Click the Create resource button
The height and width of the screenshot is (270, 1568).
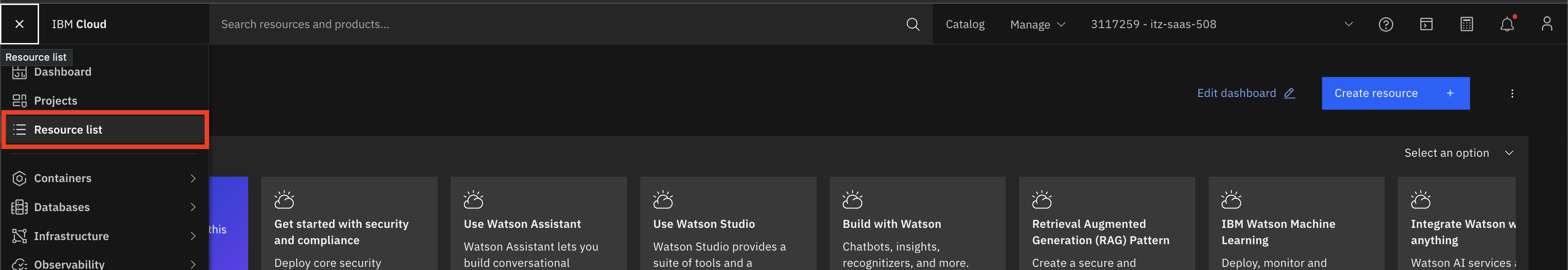coord(1395,93)
